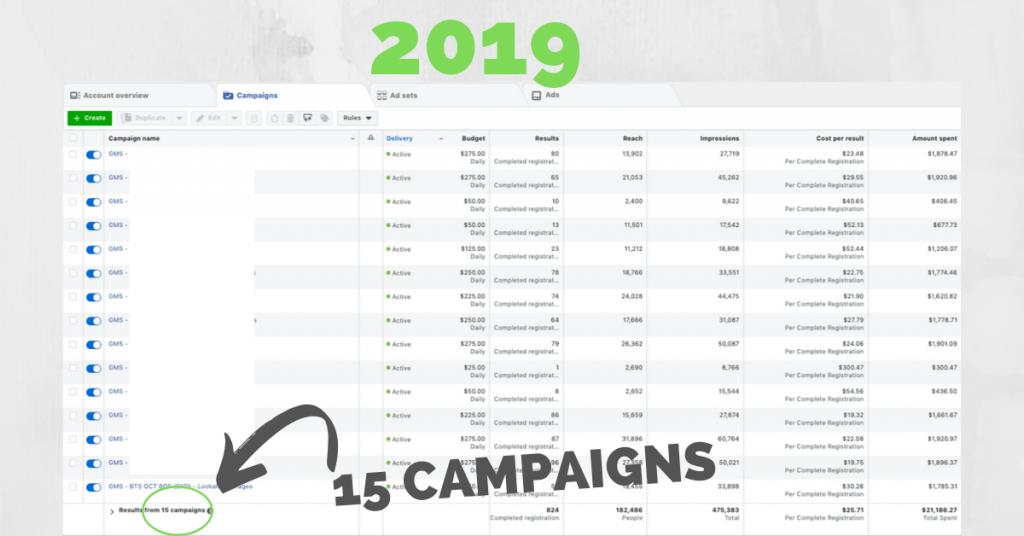Open the dropdown arrow next to Duplicate

[x=178, y=118]
